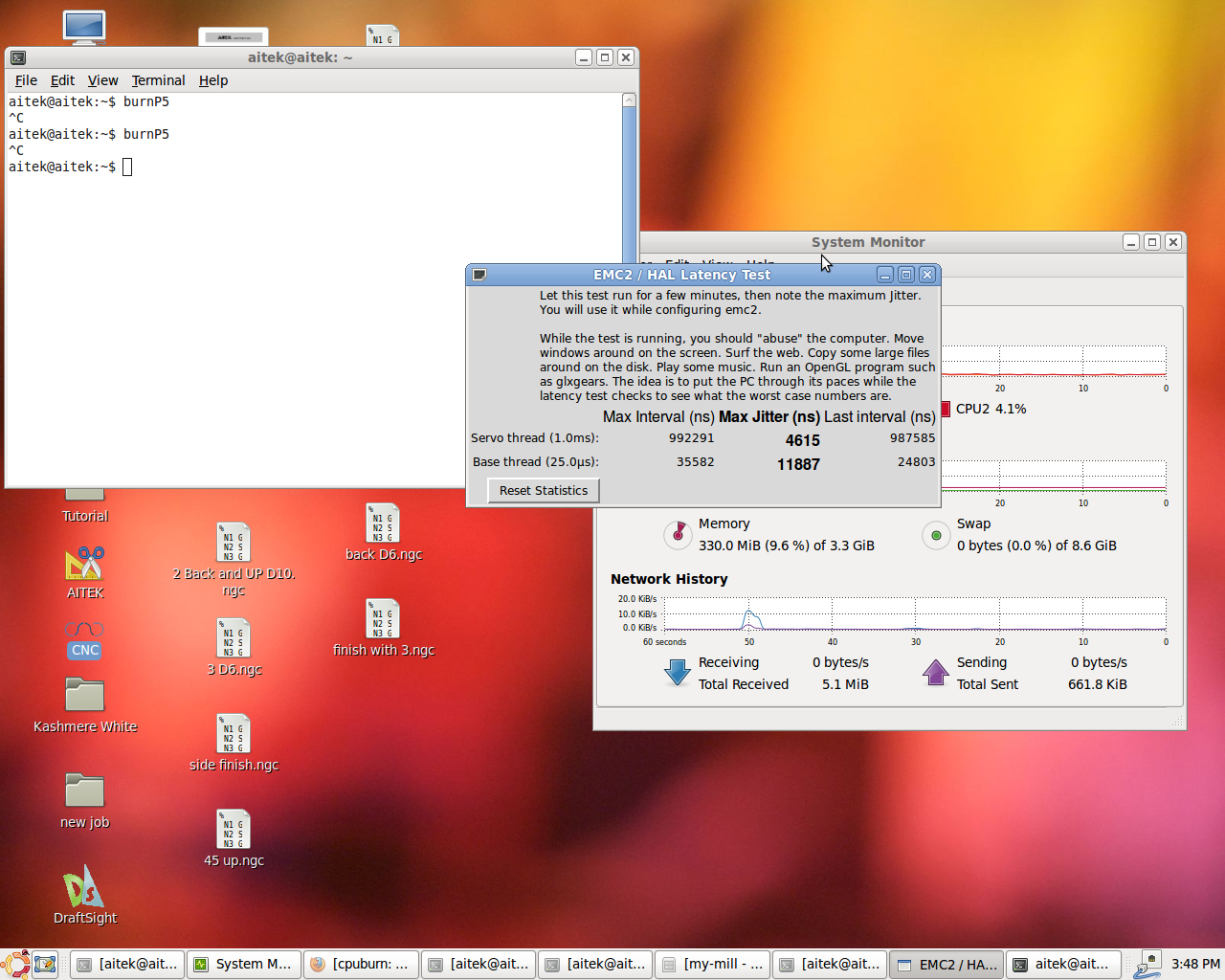Select the CNC desktop shortcut icon
The image size is (1225, 980).
tap(84, 639)
